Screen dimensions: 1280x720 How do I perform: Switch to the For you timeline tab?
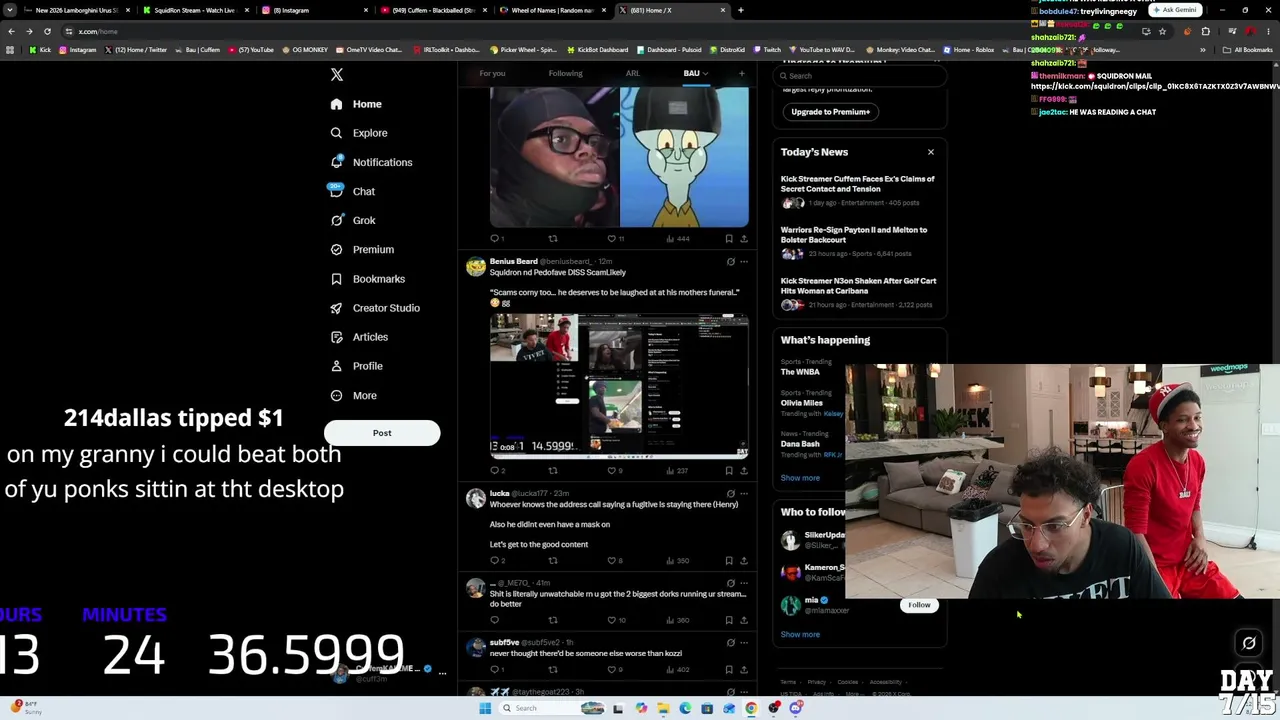coord(492,73)
